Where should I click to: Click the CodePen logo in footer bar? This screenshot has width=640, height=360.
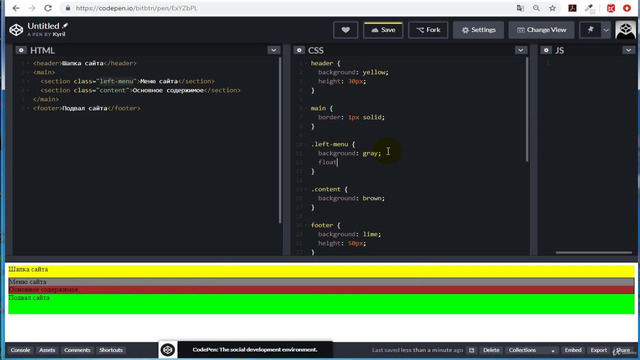(x=168, y=350)
